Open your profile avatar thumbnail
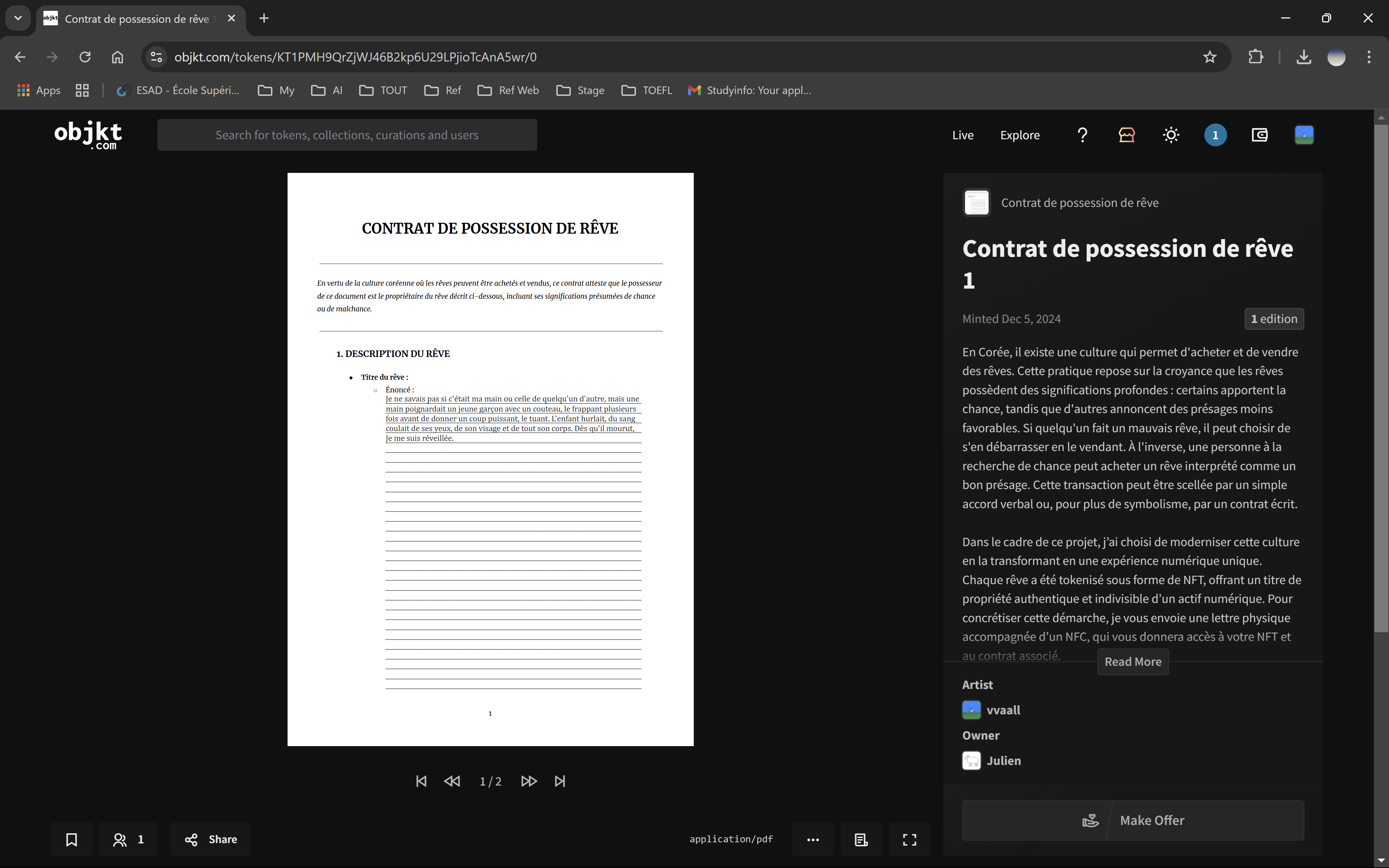The height and width of the screenshot is (868, 1389). [1304, 135]
